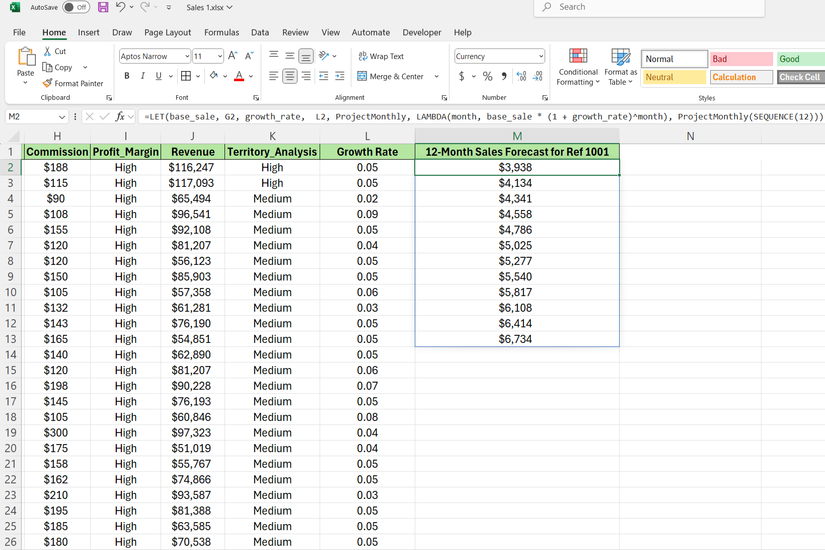The image size is (825, 550).
Task: Apply the Percent Style format
Action: pos(487,76)
